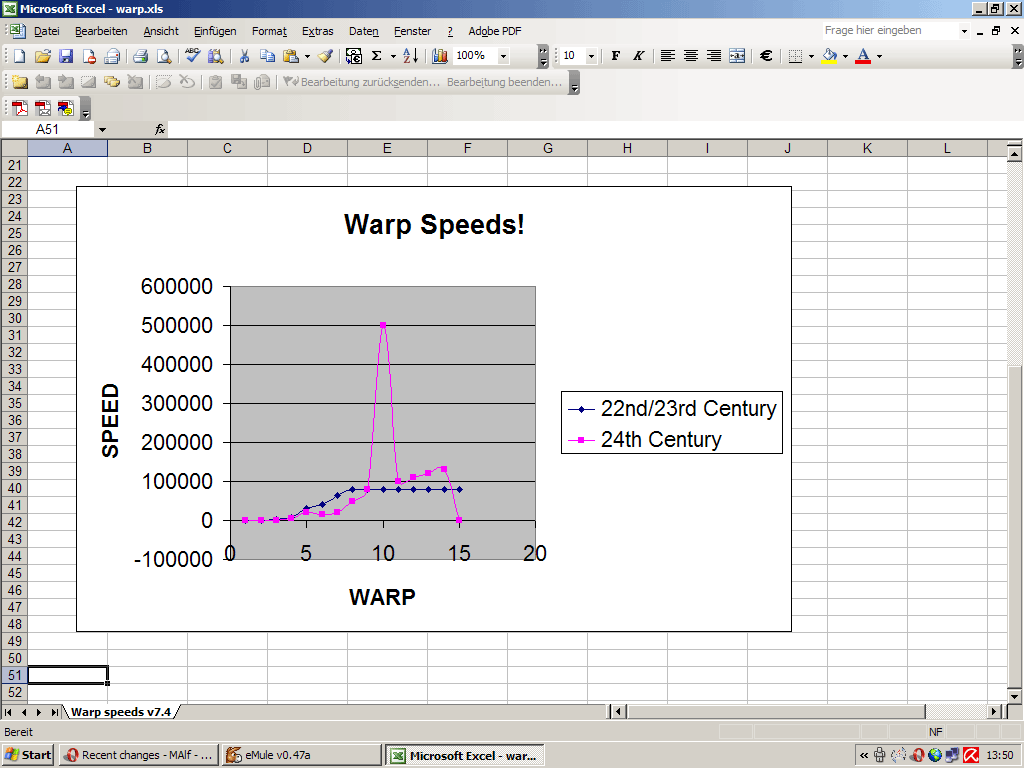Click the chart legend entry 24th Century
The width and height of the screenshot is (1024, 768).
tap(661, 440)
